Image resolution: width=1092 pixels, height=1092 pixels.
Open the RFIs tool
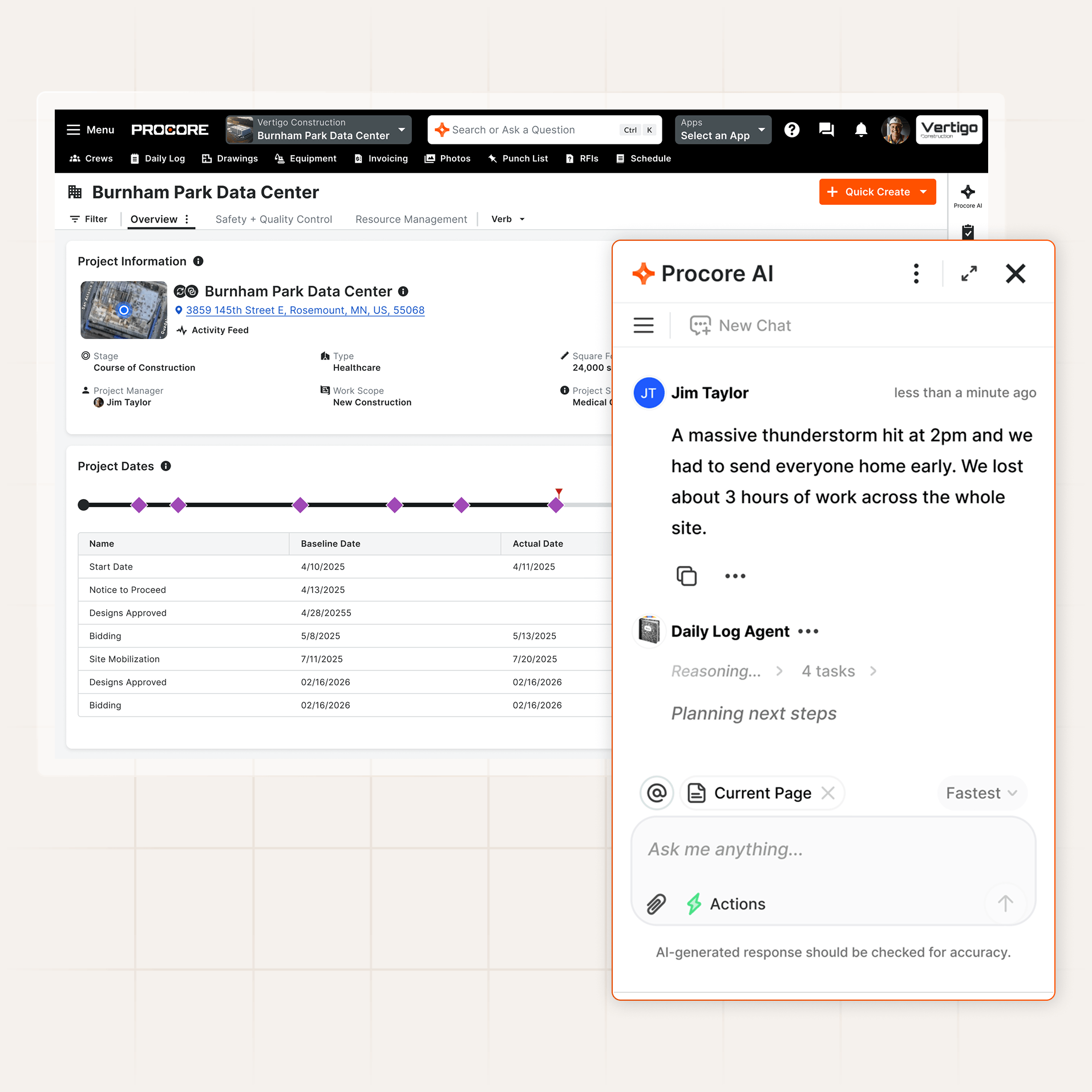pyautogui.click(x=582, y=159)
